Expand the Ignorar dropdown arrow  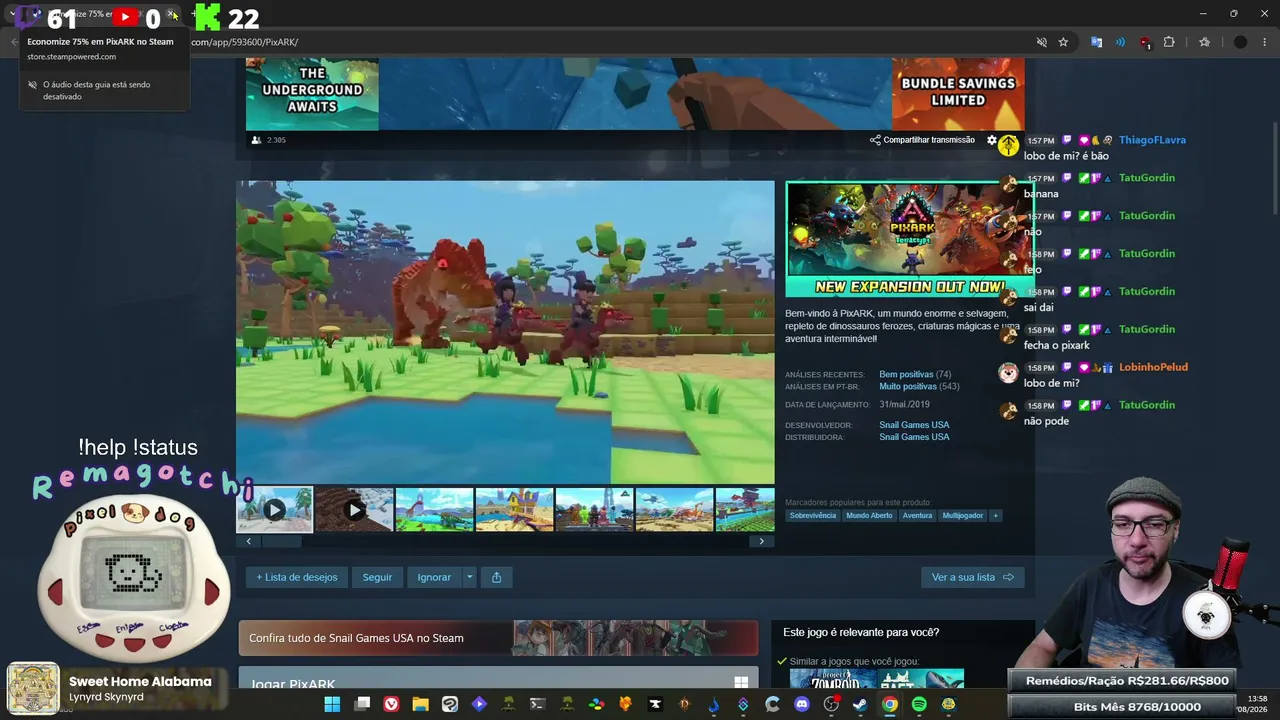tap(468, 577)
